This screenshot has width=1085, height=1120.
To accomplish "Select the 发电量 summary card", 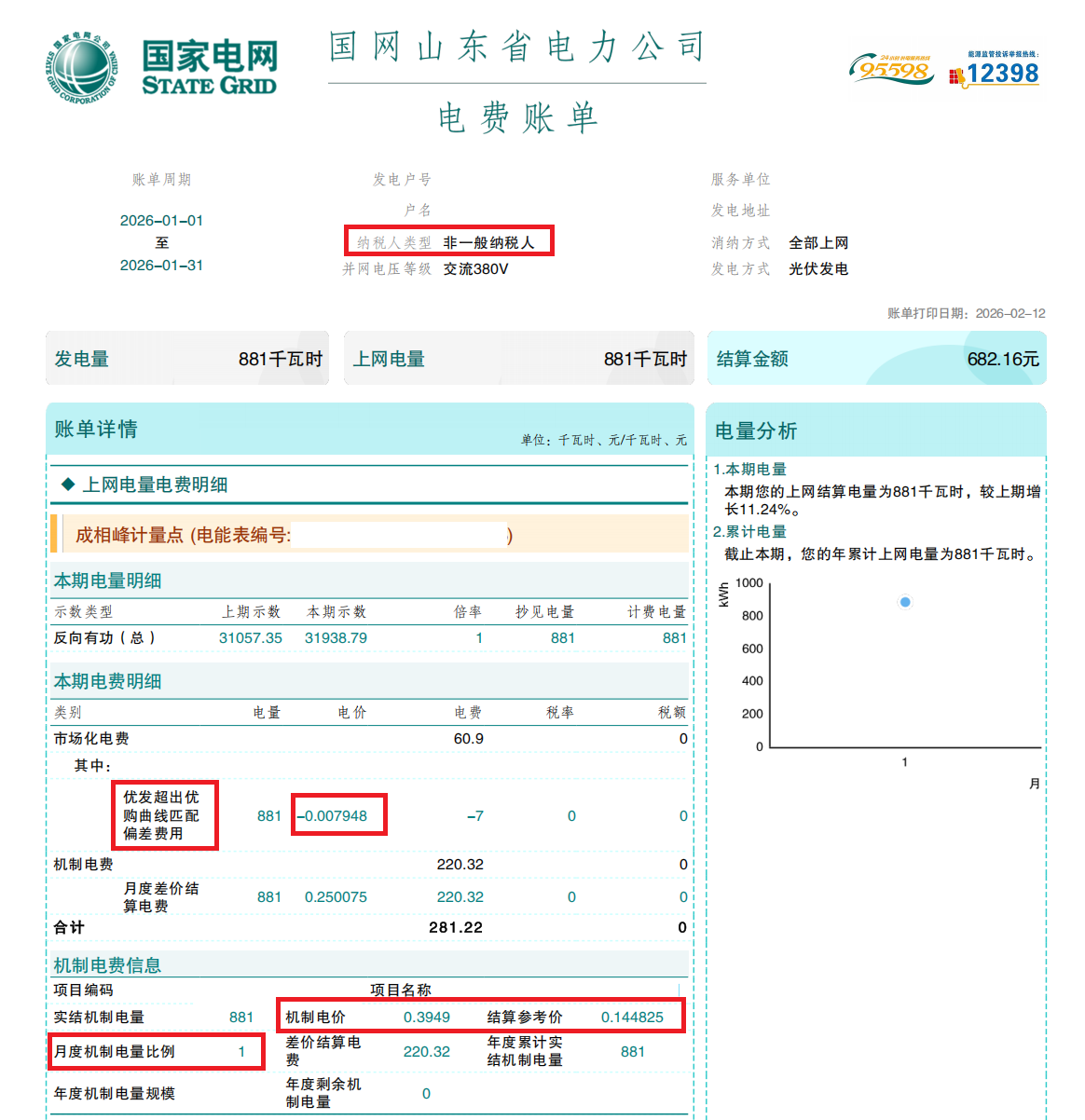I will pyautogui.click(x=186, y=358).
